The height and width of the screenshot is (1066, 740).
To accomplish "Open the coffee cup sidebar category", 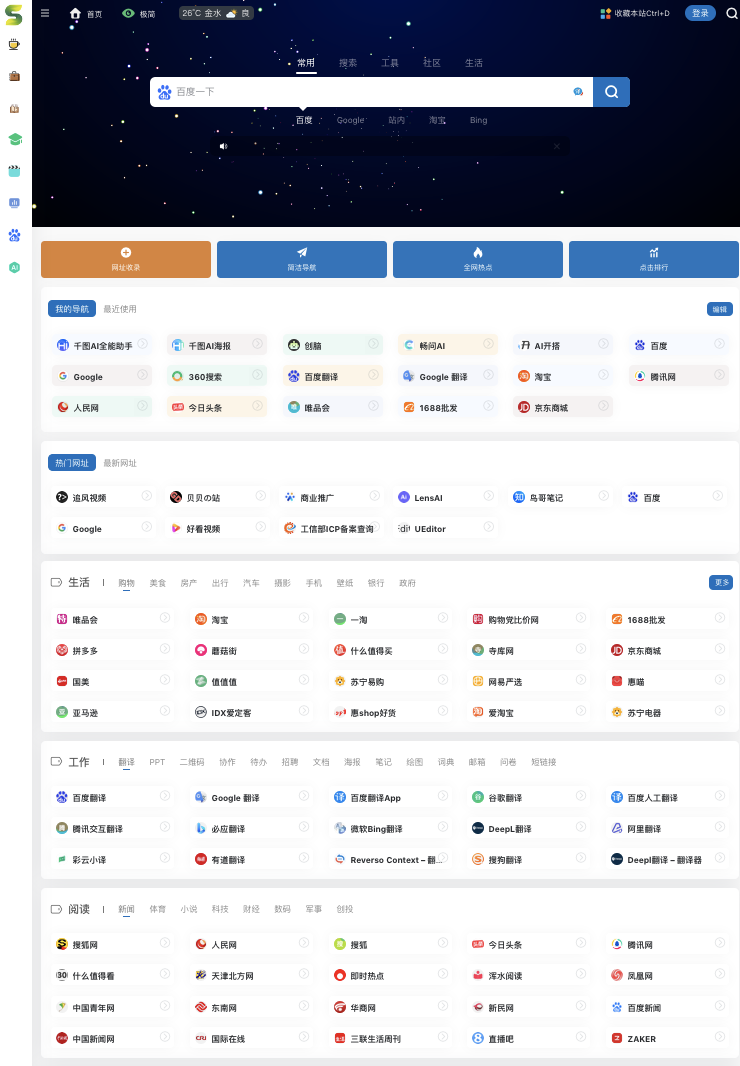I will point(14,45).
